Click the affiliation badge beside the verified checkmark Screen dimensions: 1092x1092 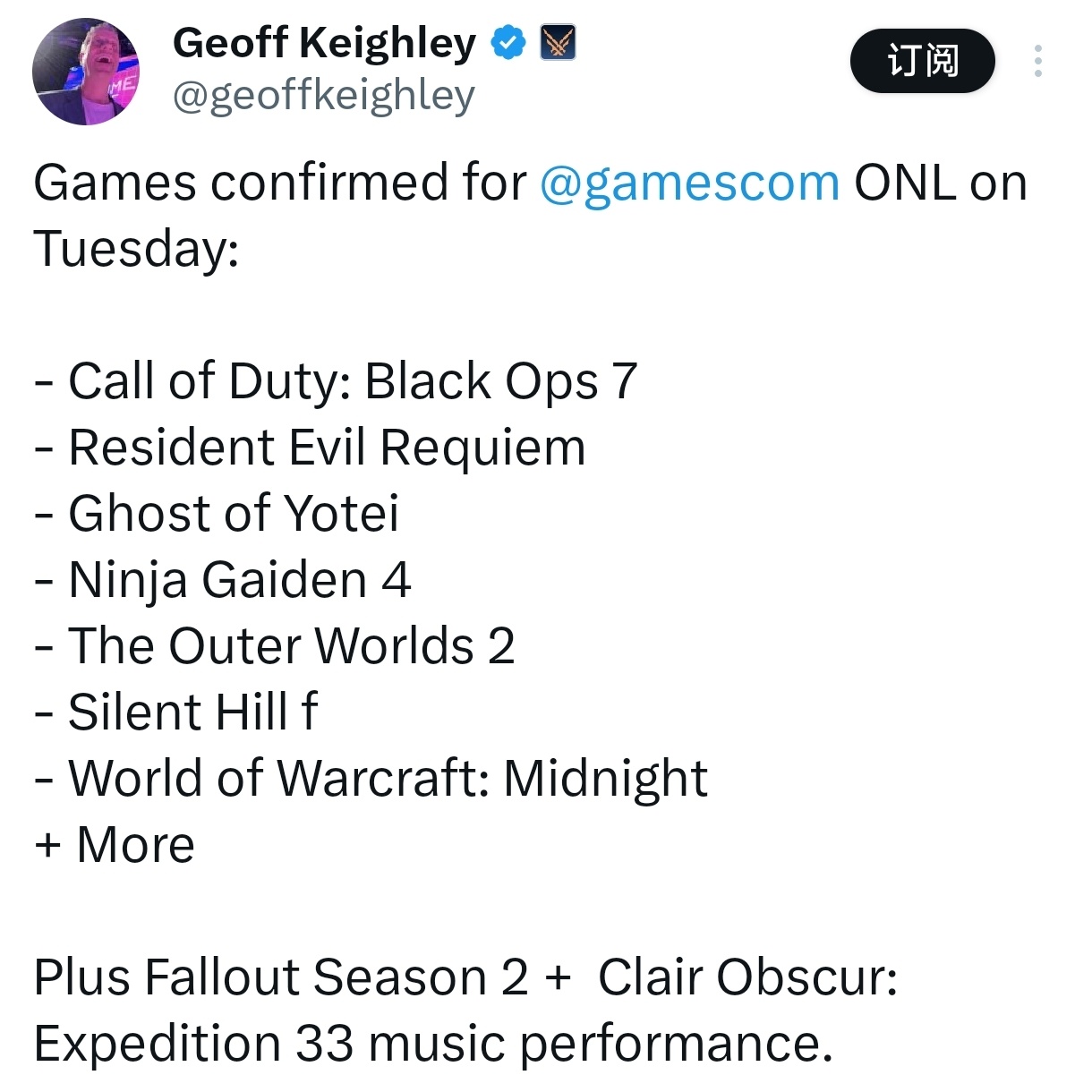point(558,43)
